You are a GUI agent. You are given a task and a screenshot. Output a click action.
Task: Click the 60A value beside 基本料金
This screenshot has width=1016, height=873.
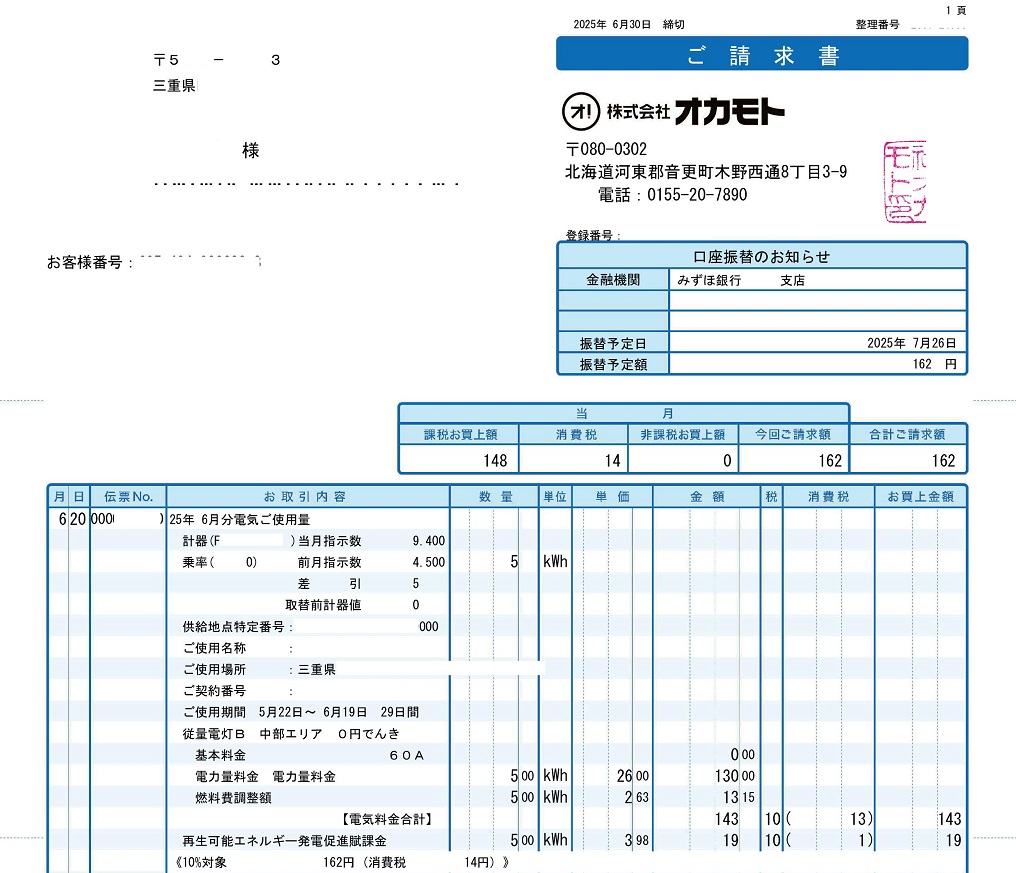coord(406,755)
